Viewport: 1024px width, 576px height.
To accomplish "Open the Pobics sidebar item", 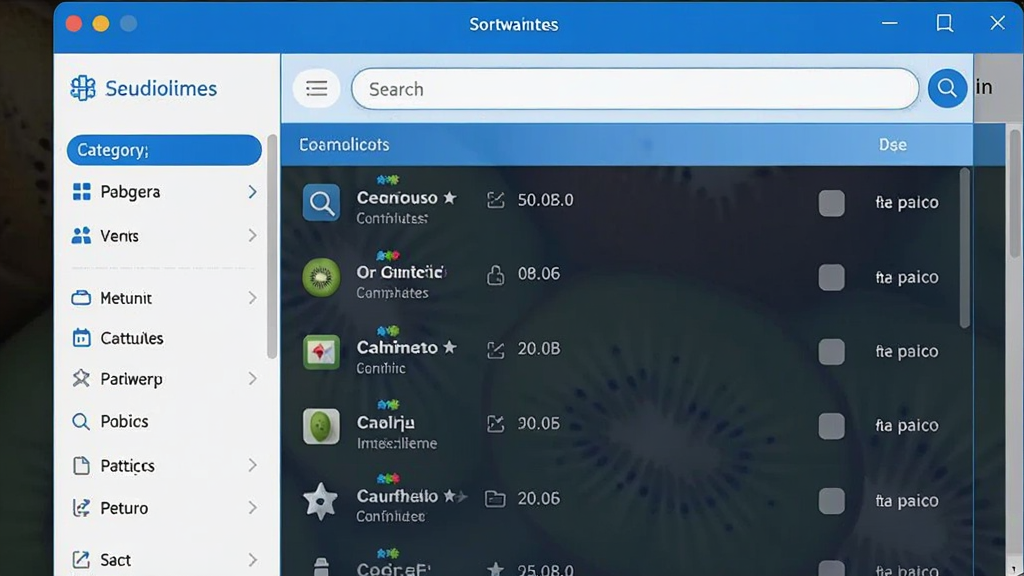I will pyautogui.click(x=165, y=422).
